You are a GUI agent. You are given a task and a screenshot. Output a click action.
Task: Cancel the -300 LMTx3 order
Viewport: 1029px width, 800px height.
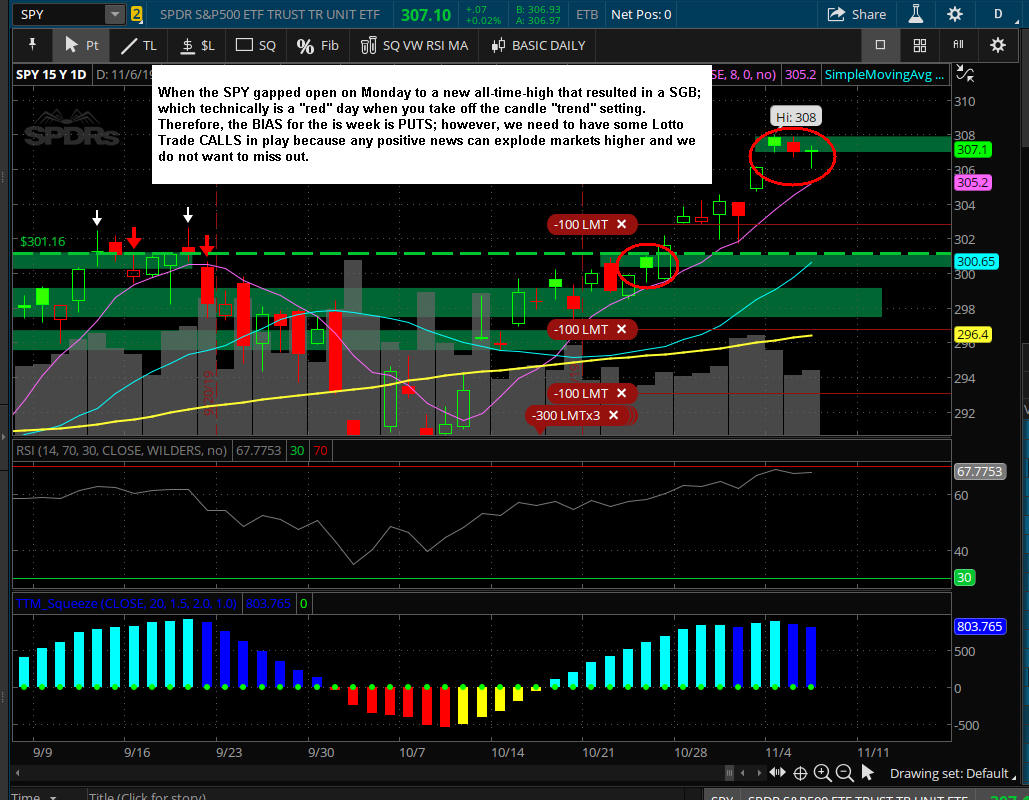[x=614, y=415]
